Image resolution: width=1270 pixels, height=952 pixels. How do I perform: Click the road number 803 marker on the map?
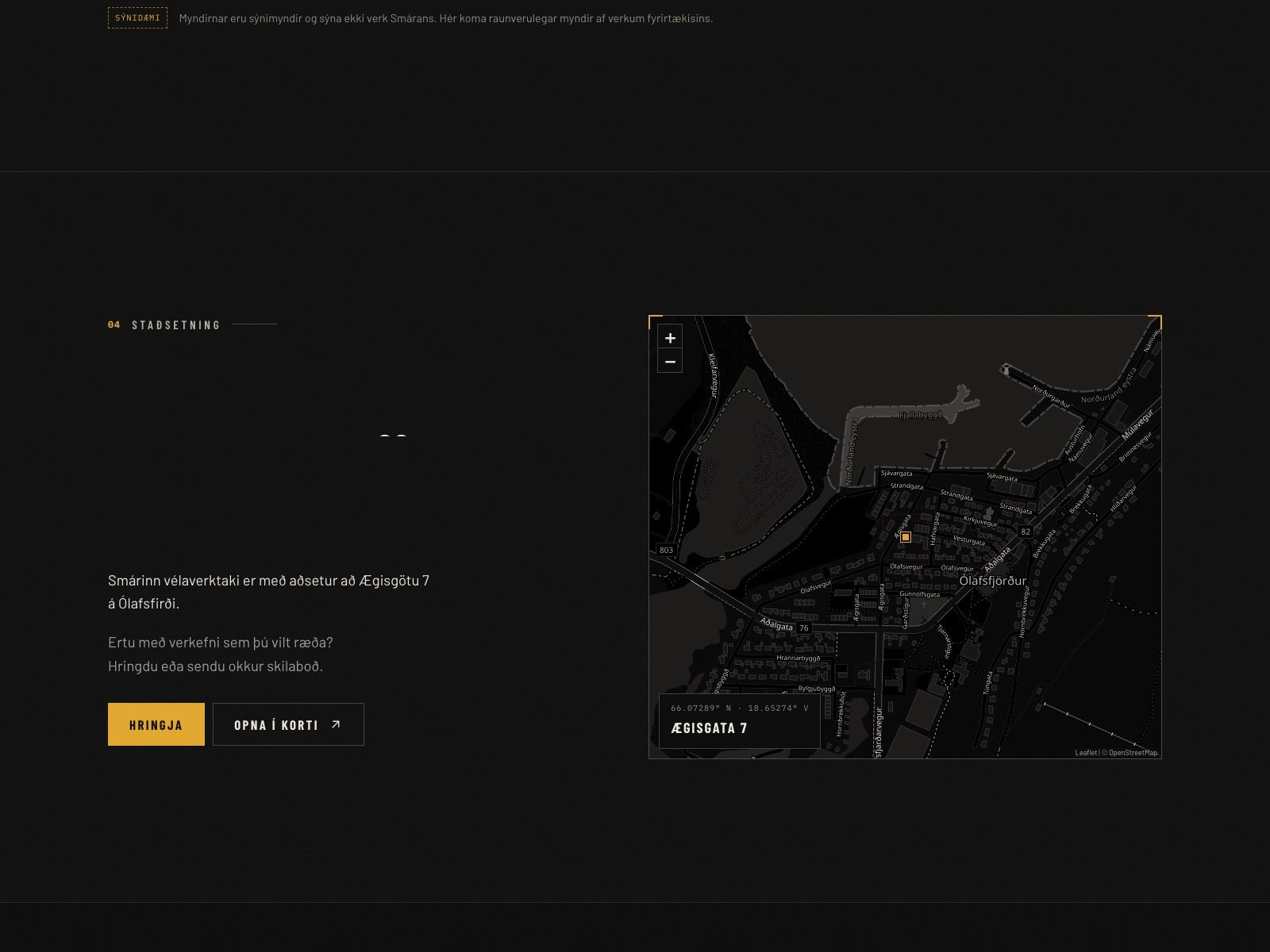coord(666,550)
